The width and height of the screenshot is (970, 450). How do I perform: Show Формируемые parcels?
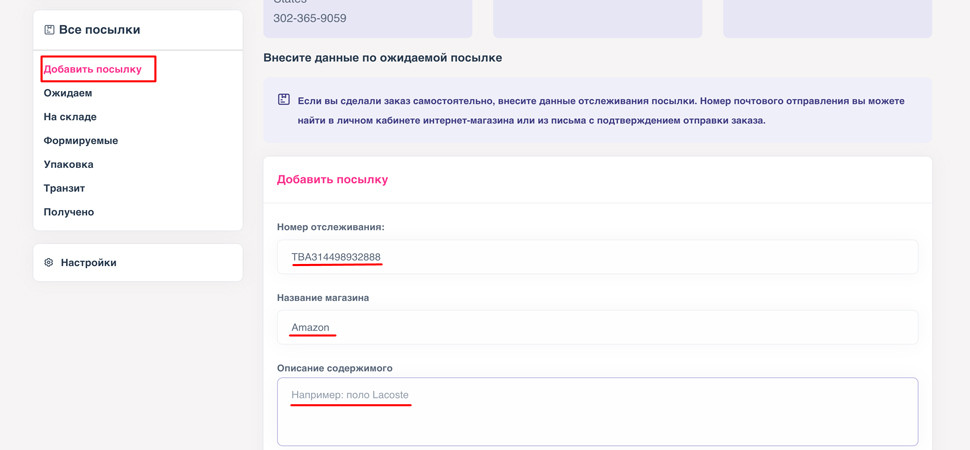[x=80, y=141]
